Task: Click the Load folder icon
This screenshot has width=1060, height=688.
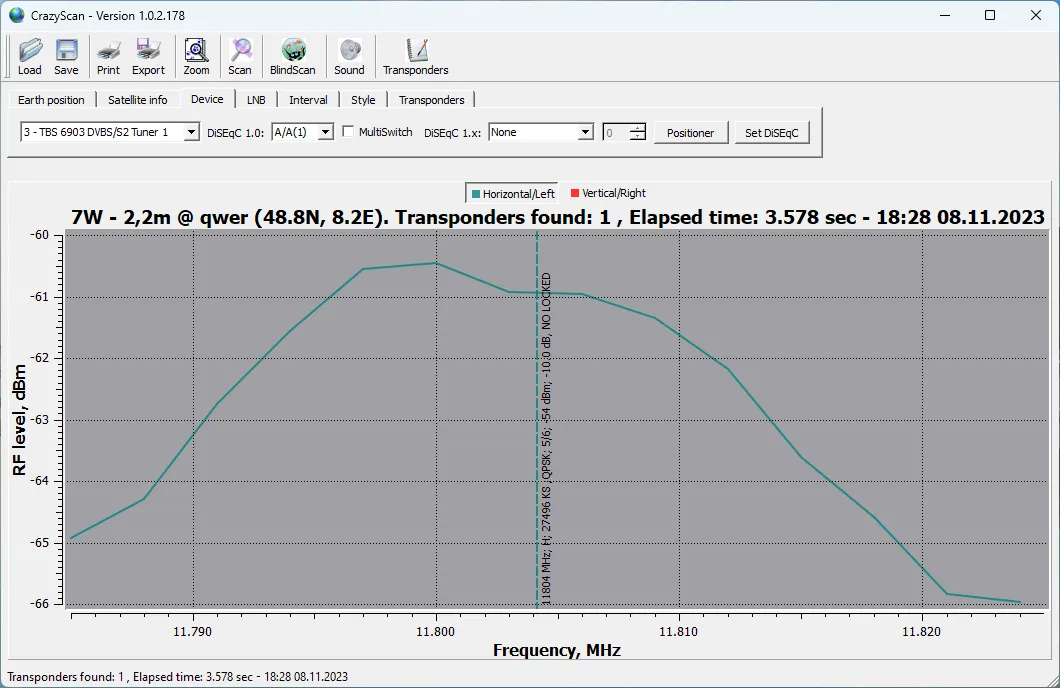Action: (x=30, y=50)
